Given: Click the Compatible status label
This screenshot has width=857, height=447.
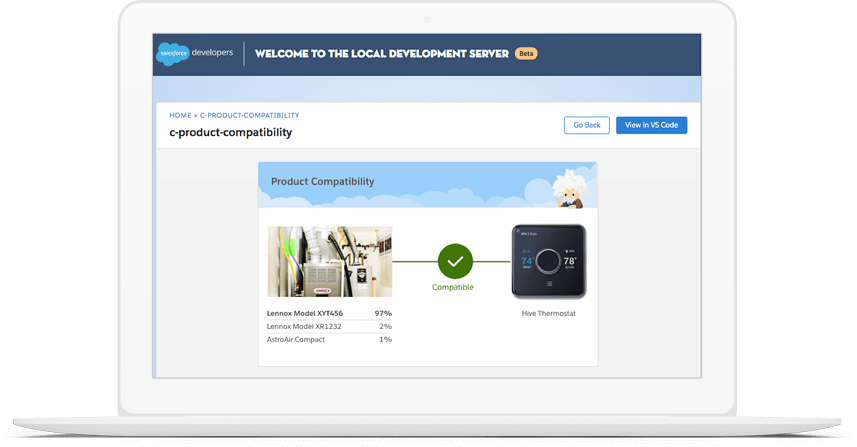Looking at the screenshot, I should coord(453,287).
